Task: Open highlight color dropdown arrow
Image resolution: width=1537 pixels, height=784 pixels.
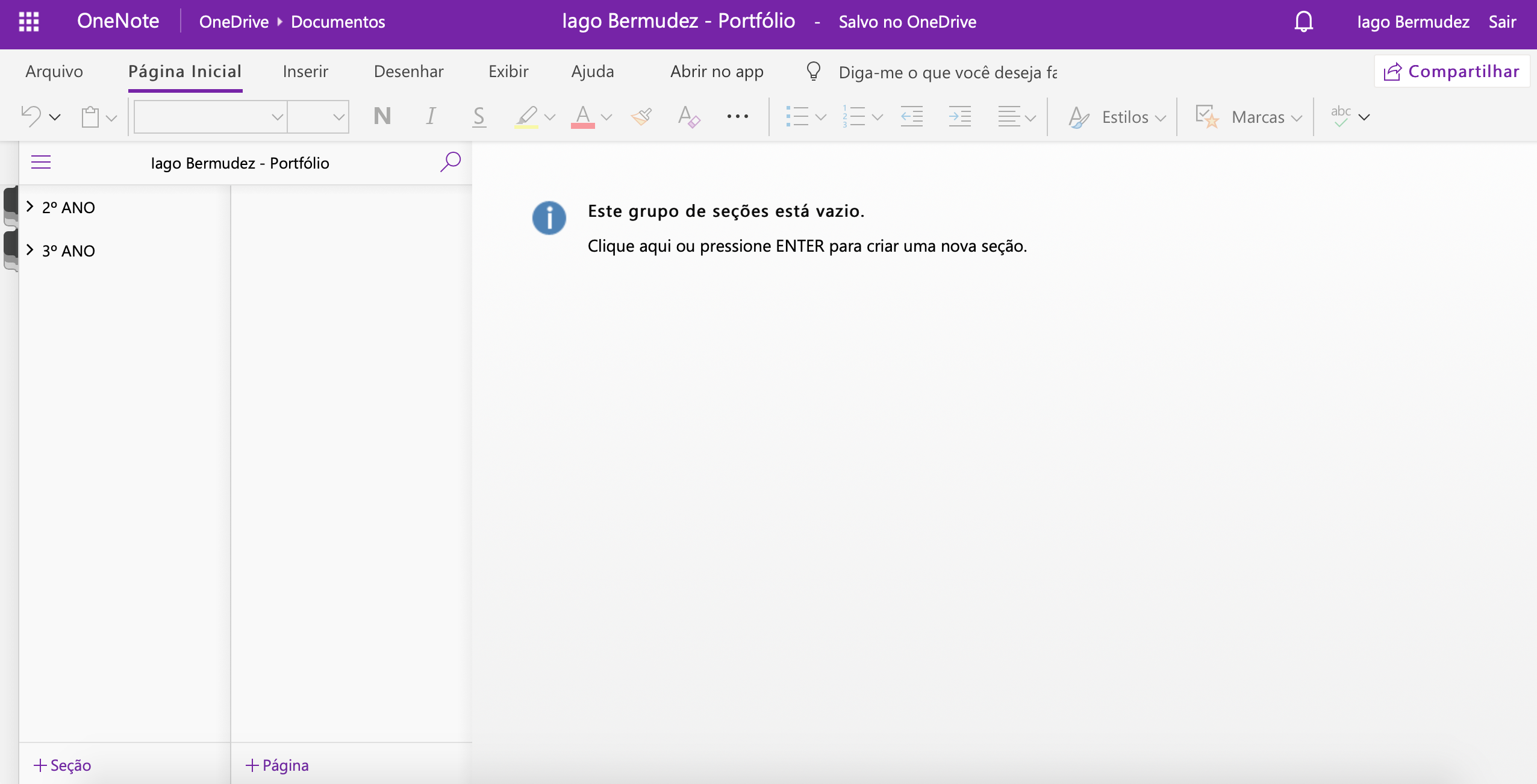Action: coord(549,117)
